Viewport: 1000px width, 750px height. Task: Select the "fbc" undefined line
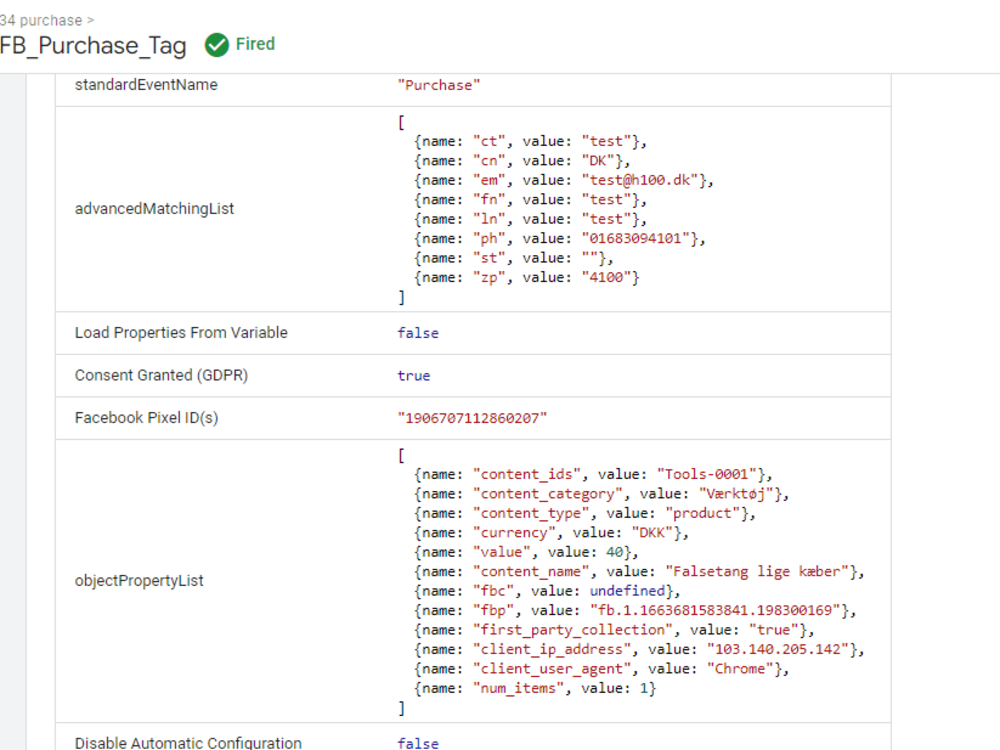tap(547, 591)
